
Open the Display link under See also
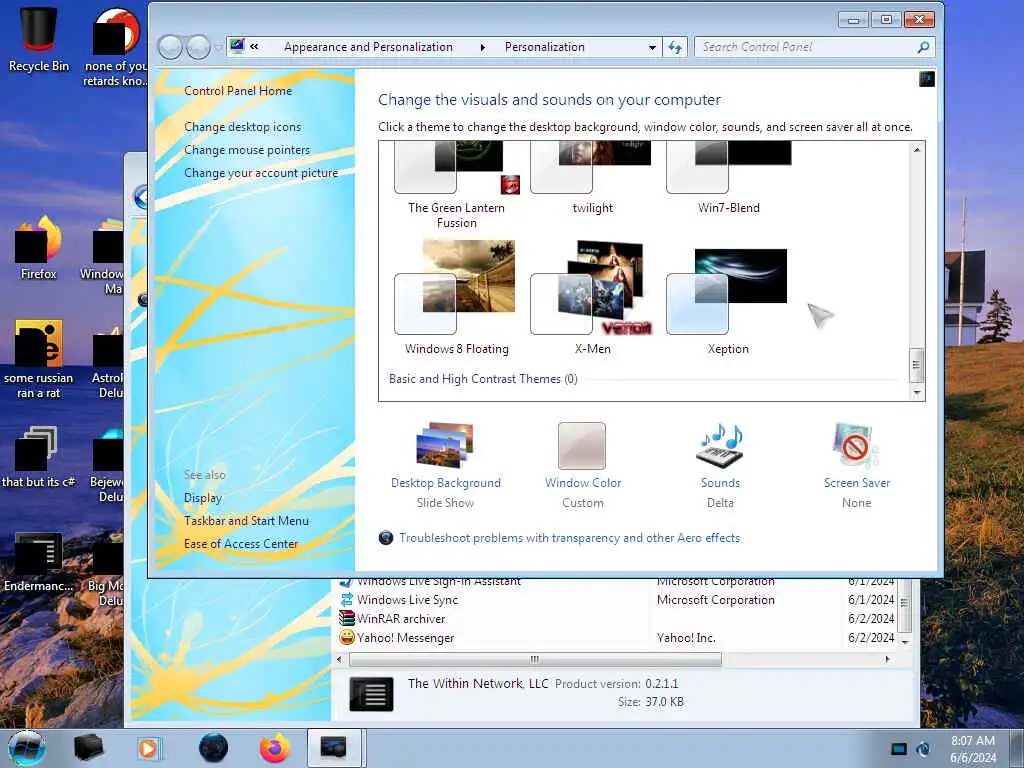[x=202, y=498]
